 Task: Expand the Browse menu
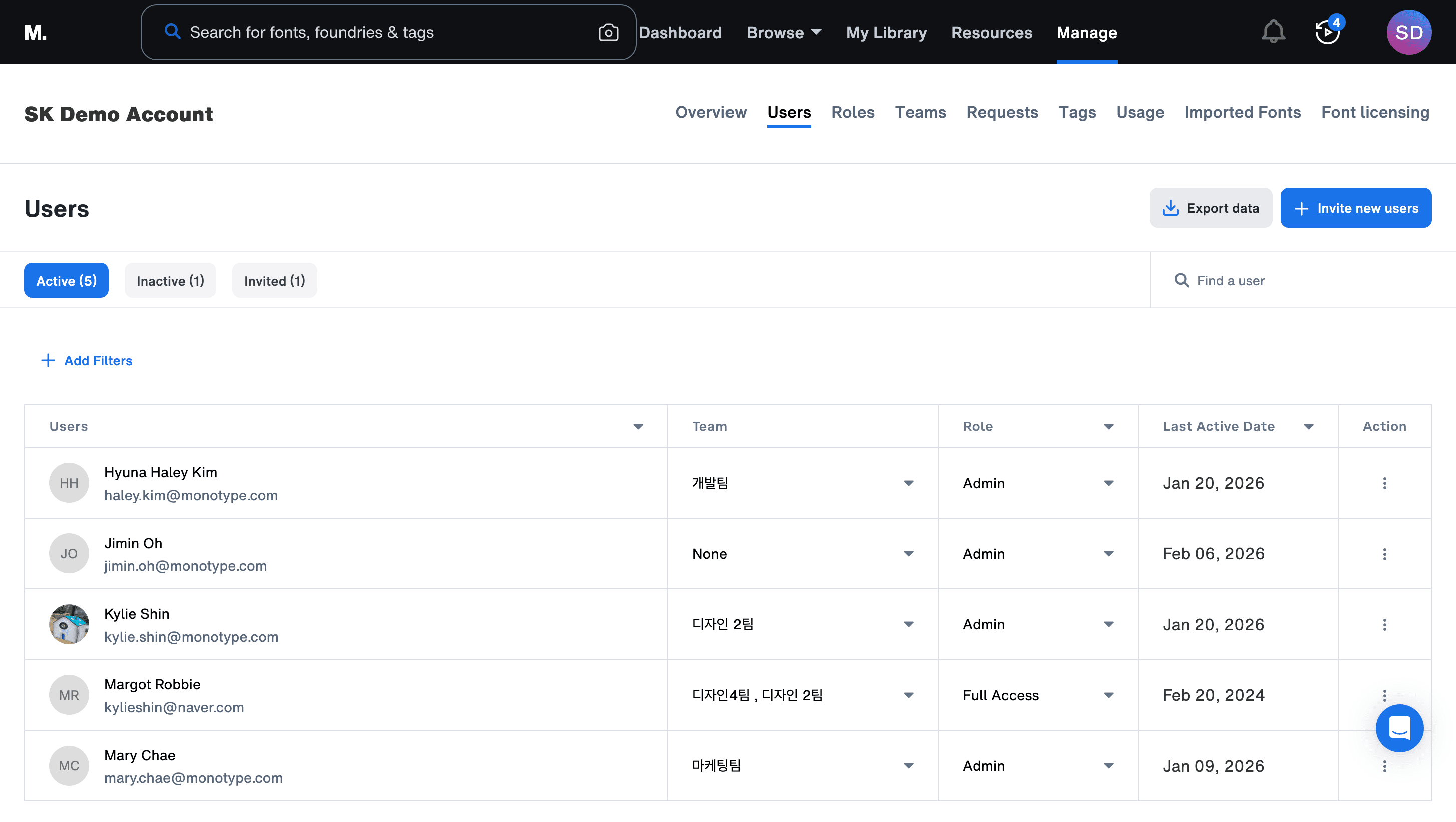(784, 32)
